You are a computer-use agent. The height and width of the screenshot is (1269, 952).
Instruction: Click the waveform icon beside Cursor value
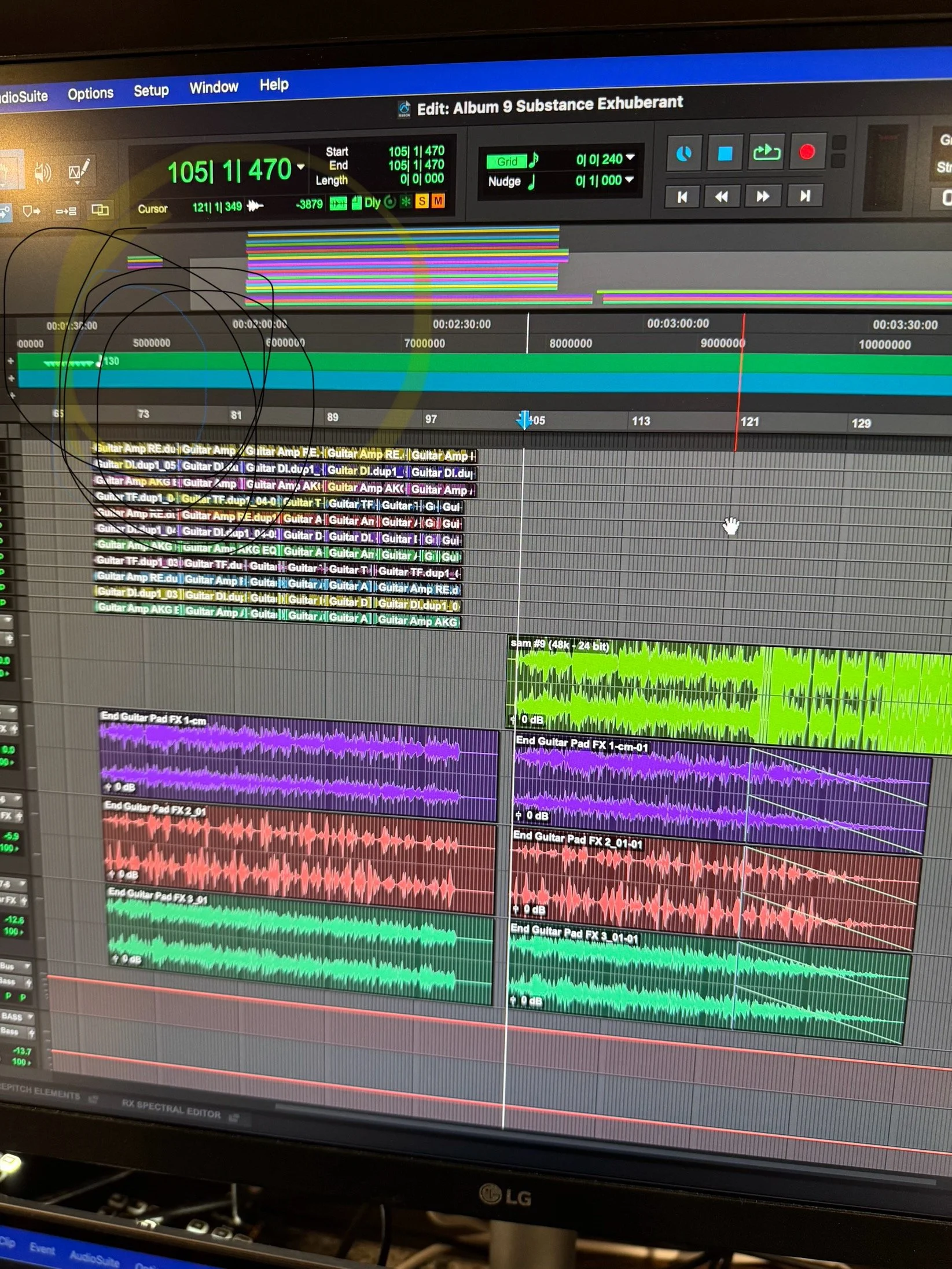(255, 205)
